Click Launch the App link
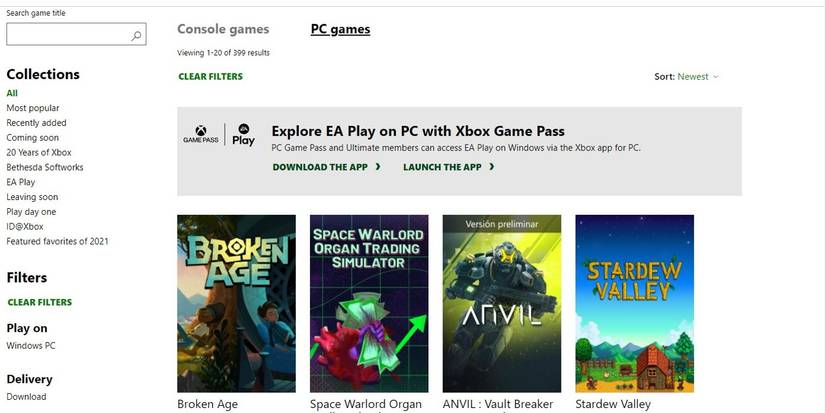The height and width of the screenshot is (413, 825). [x=442, y=167]
